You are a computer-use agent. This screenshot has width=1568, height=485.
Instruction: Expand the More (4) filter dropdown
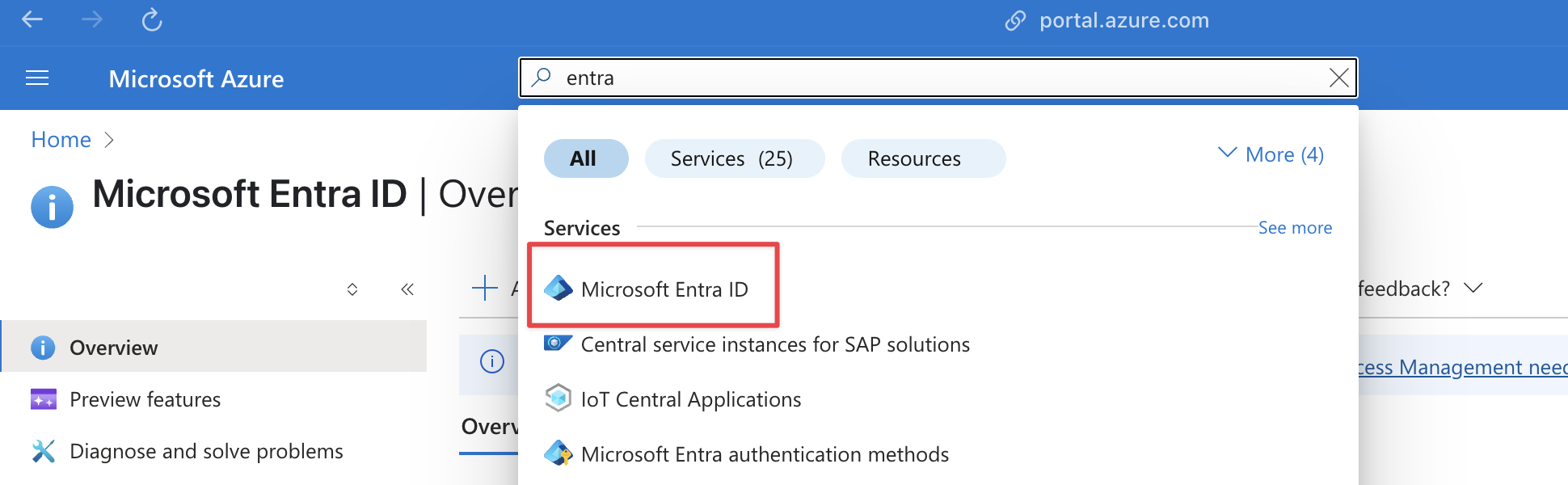point(1271,154)
